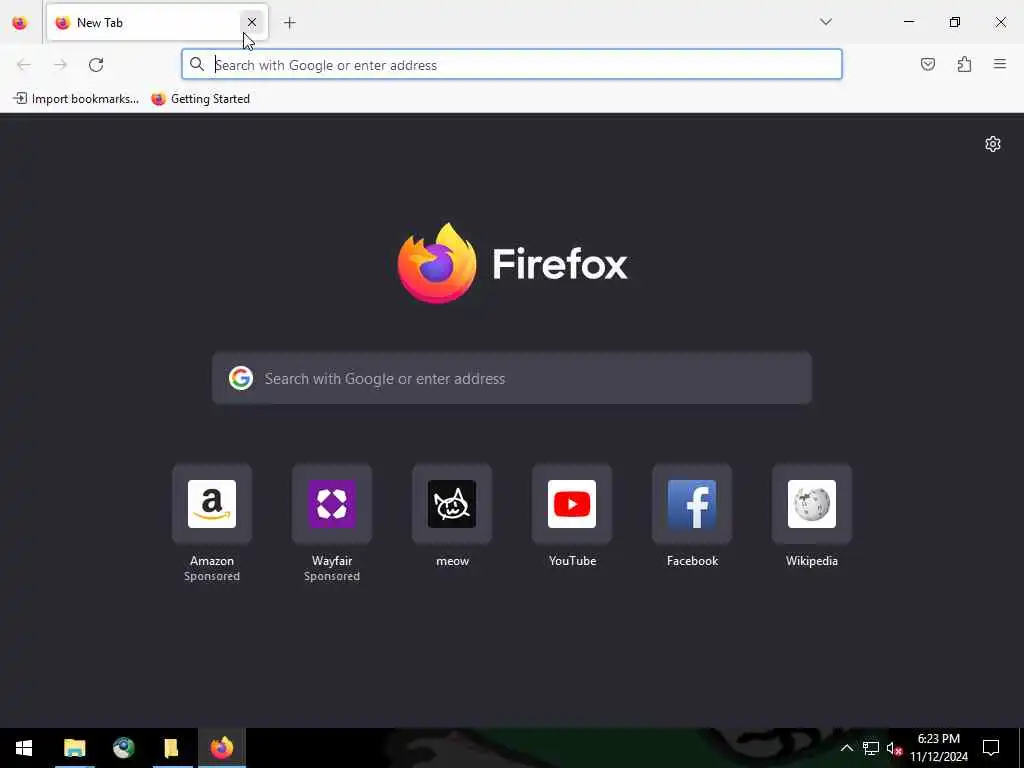The height and width of the screenshot is (768, 1024).
Task: Click the Firefox taskbar icon
Action: click(222, 748)
